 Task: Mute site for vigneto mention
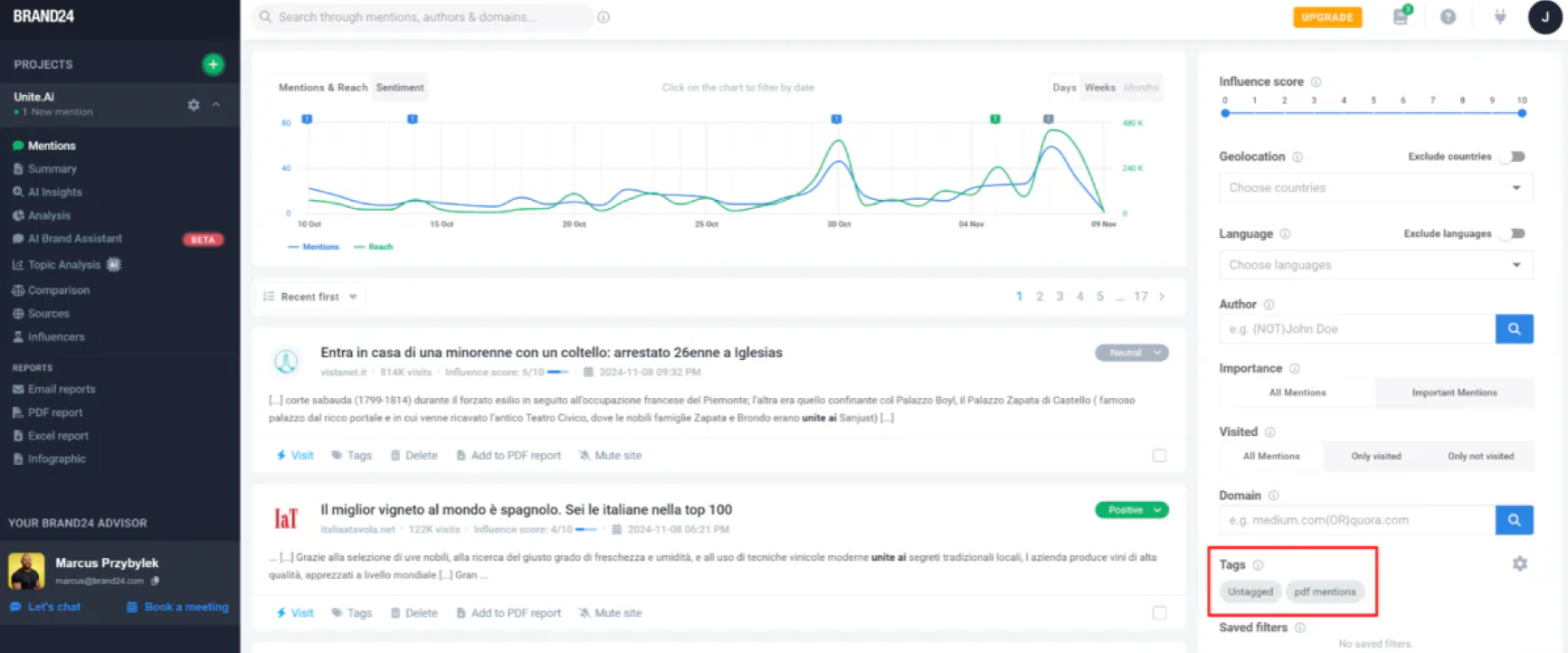(610, 613)
